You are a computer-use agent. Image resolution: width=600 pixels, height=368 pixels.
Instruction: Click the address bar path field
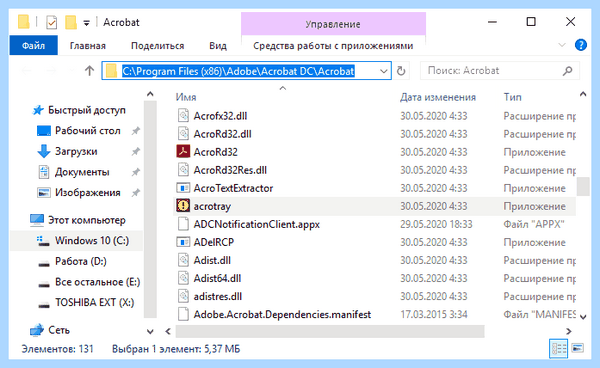pos(246,71)
